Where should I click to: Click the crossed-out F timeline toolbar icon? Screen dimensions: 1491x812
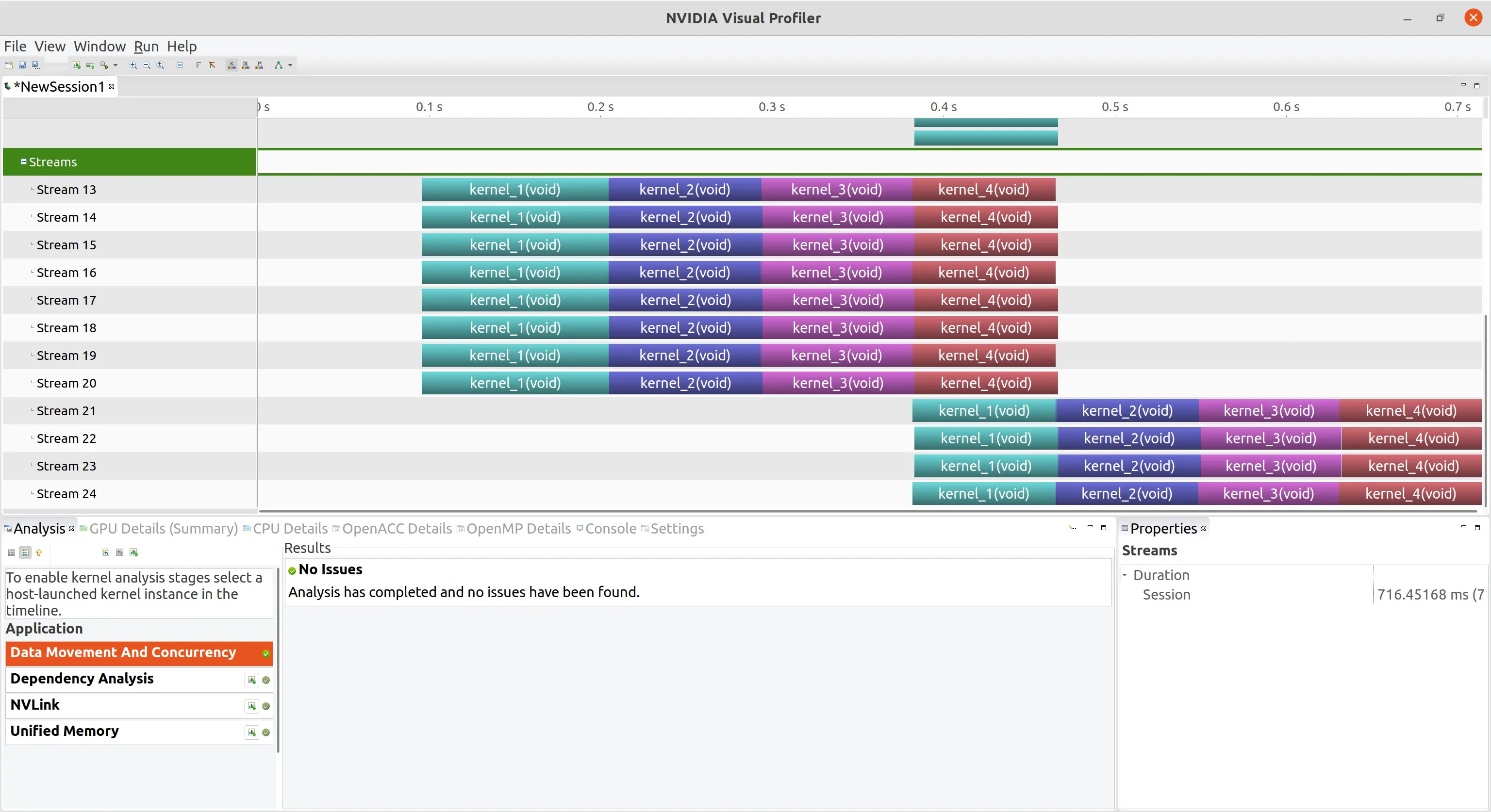(213, 65)
